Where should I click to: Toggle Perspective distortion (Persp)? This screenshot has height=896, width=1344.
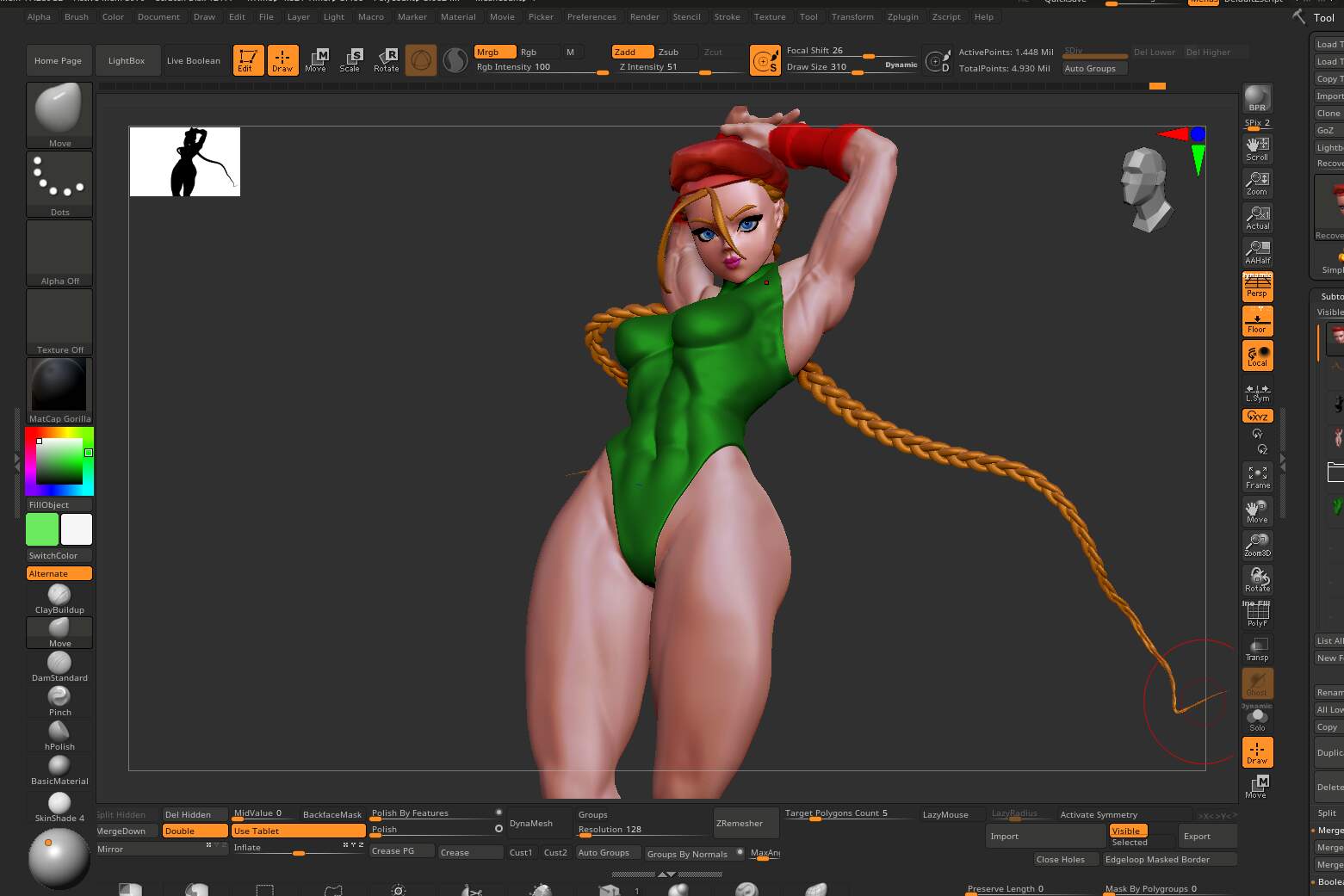click(1257, 287)
